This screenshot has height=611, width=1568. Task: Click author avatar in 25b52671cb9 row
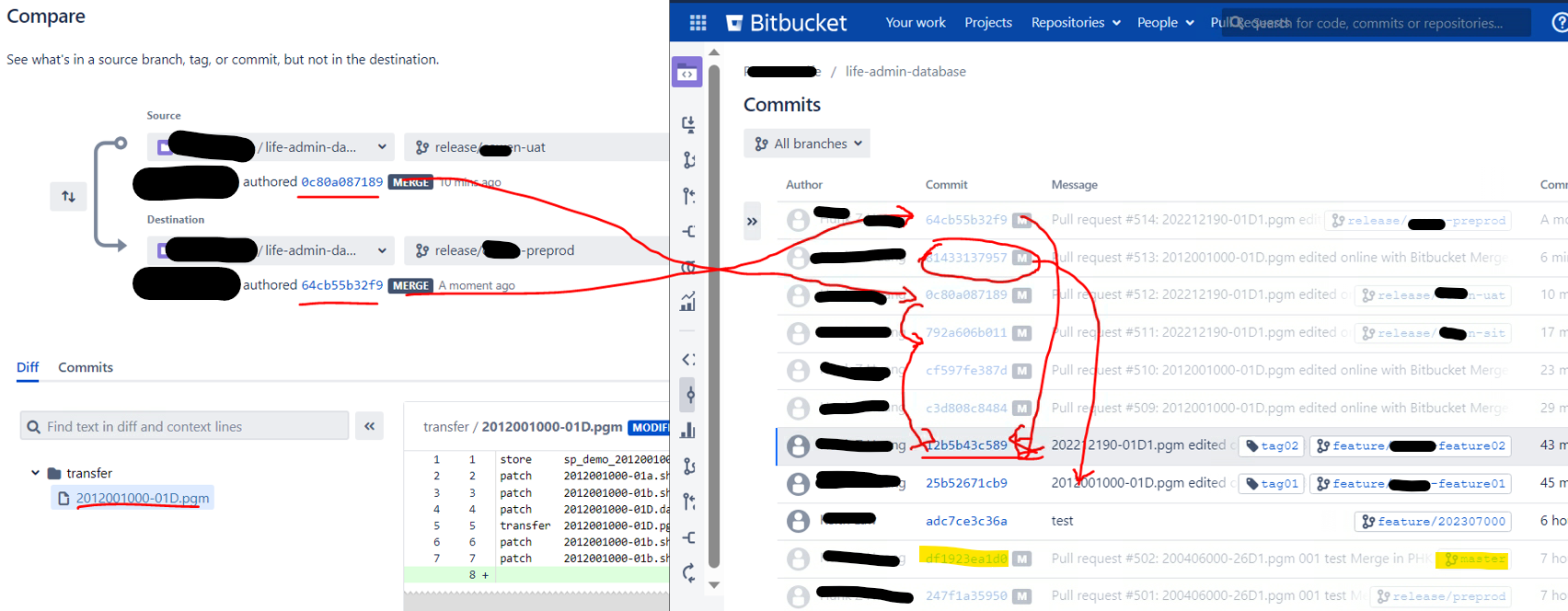[x=799, y=483]
